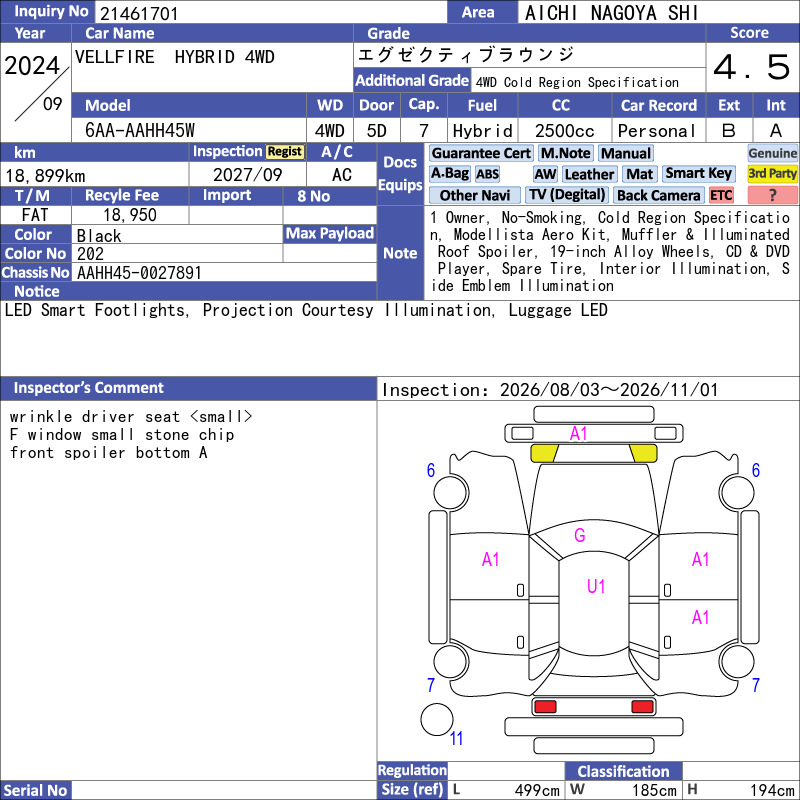This screenshot has width=800, height=800.
Task: Click the transmission value FAT
Action: click(x=35, y=215)
